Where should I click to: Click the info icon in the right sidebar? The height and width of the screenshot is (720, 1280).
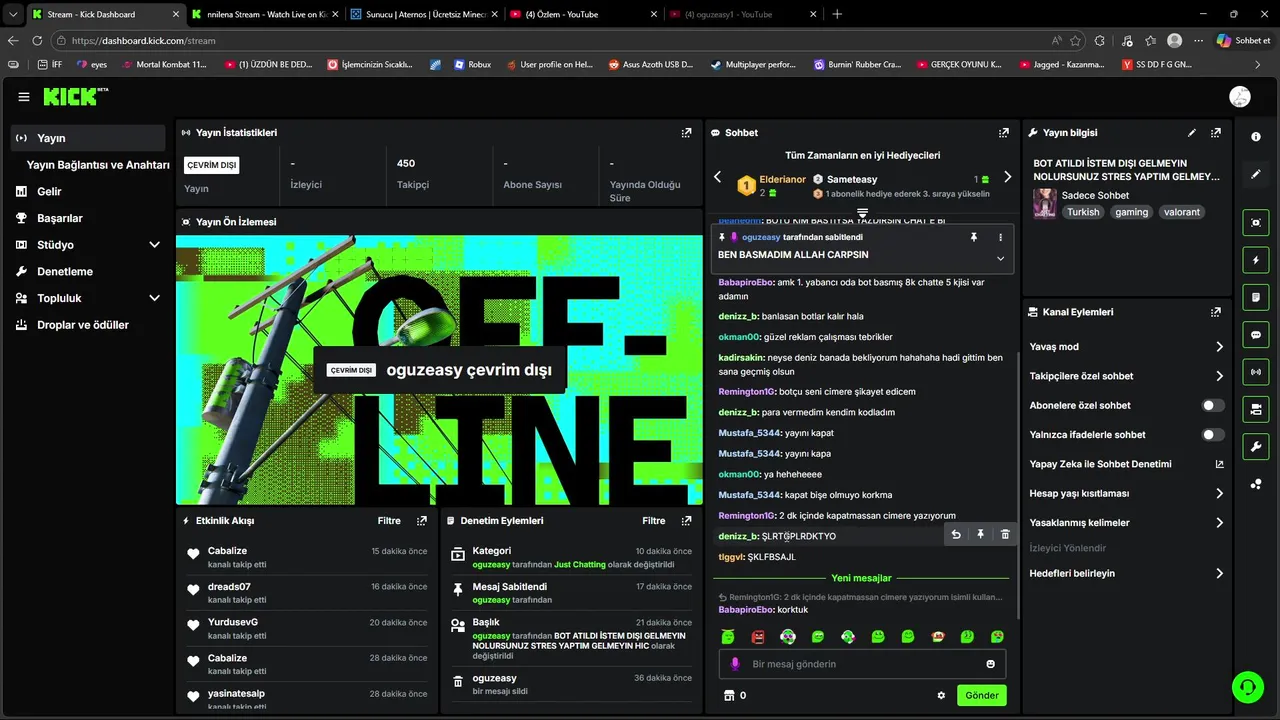[x=1256, y=137]
